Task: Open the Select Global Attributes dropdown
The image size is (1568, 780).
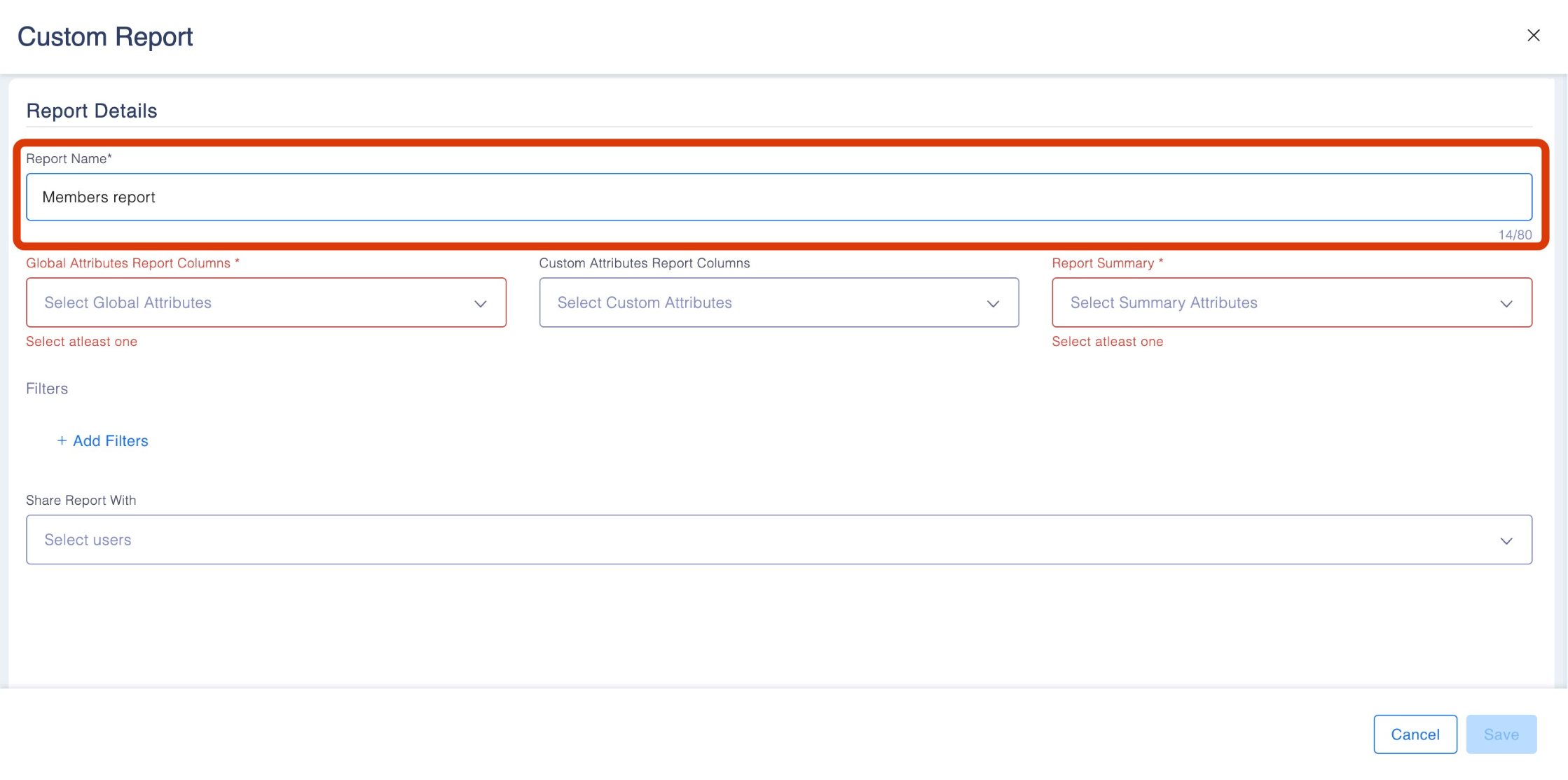Action: coord(252,302)
